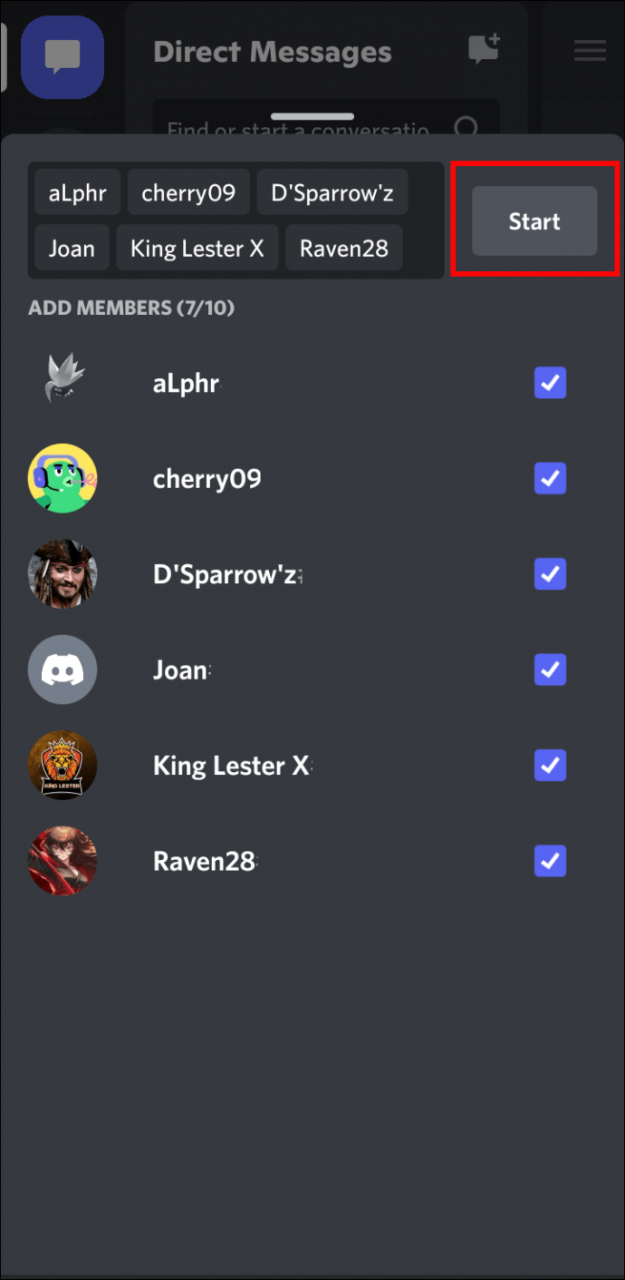Tap cherry09's green avatar
This screenshot has width=625, height=1280.
62,479
